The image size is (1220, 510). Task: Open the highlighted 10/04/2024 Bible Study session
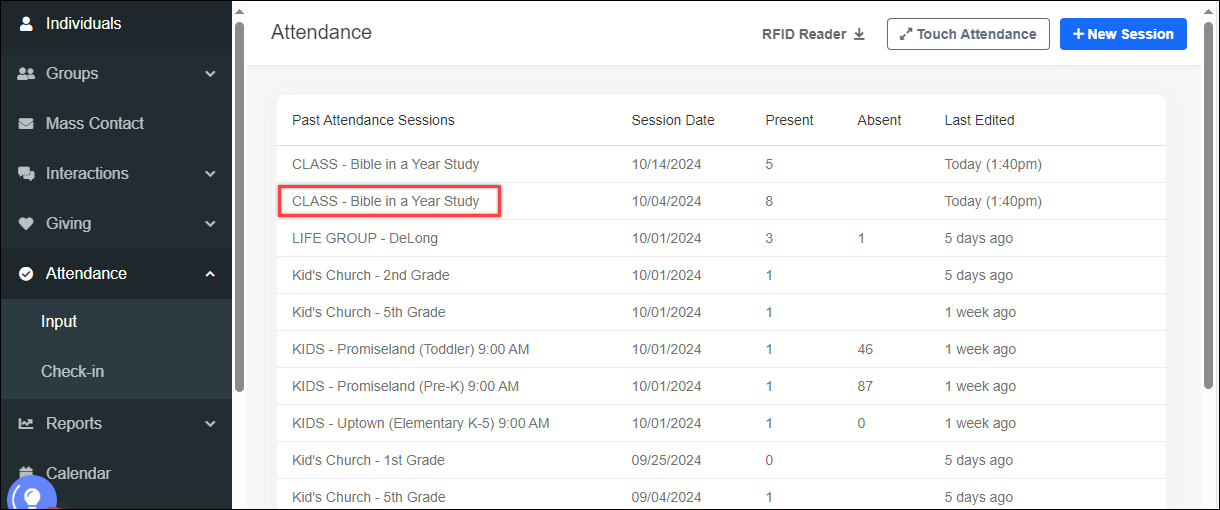(x=386, y=201)
